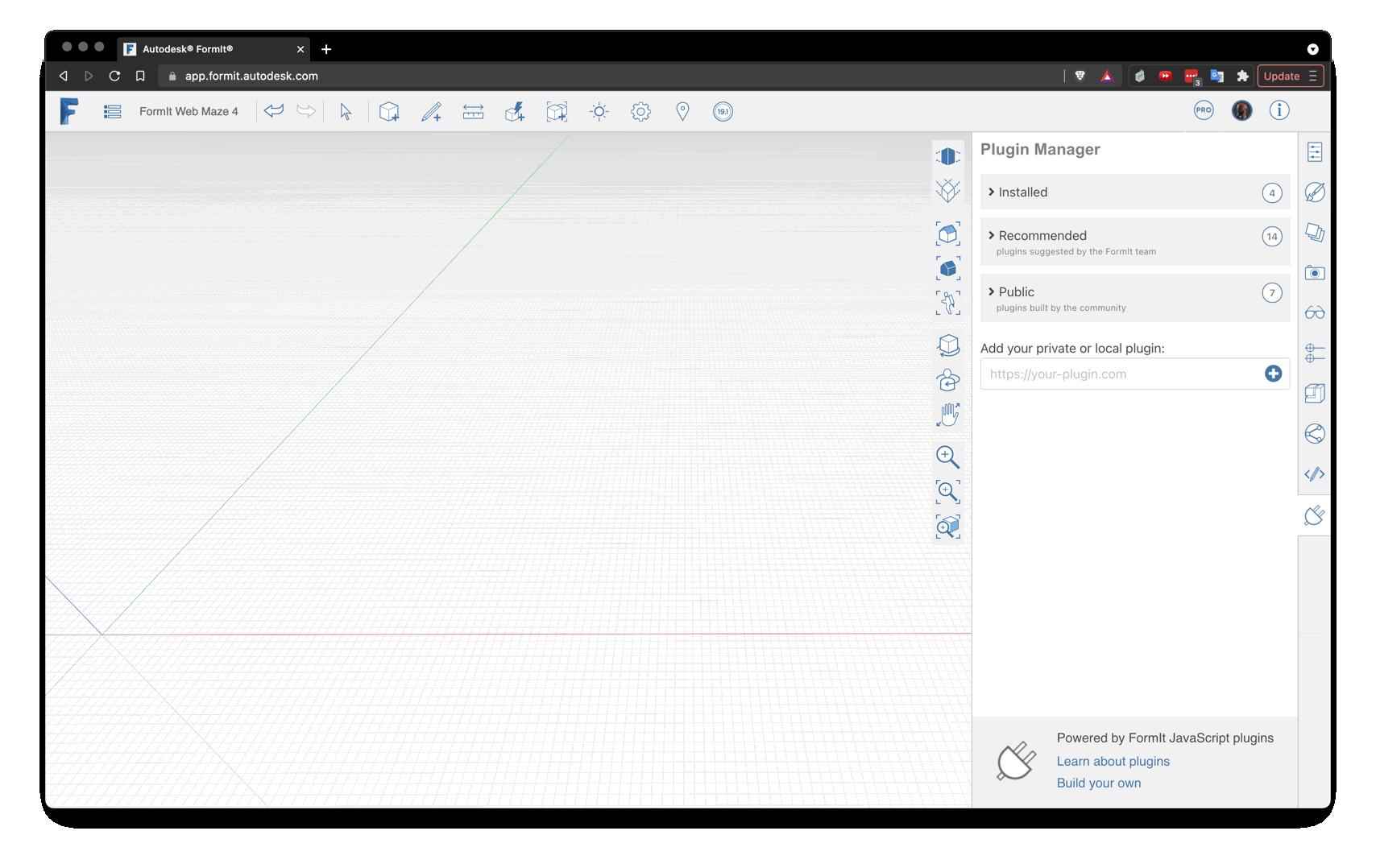
Task: Open the Scripting code editor panel
Action: tap(1314, 474)
